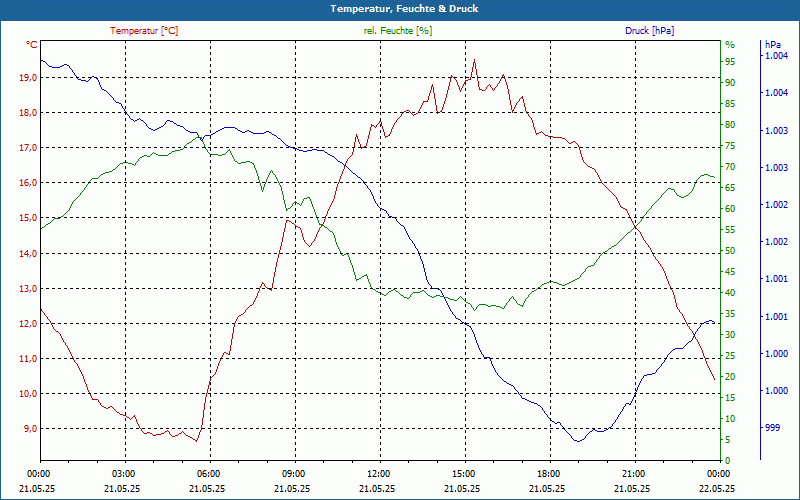Click the green "0" humidity axis tick
The image size is (800, 500).
coord(728,461)
